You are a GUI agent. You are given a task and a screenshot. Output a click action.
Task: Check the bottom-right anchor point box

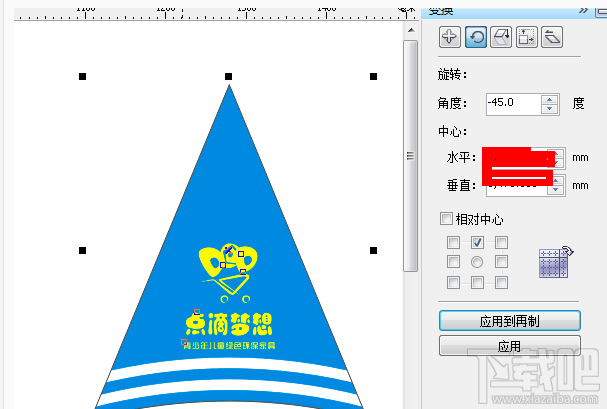click(x=501, y=282)
